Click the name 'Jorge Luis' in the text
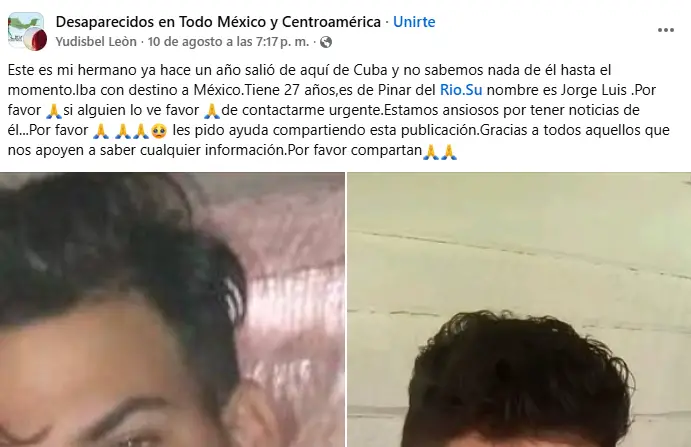 coord(593,90)
